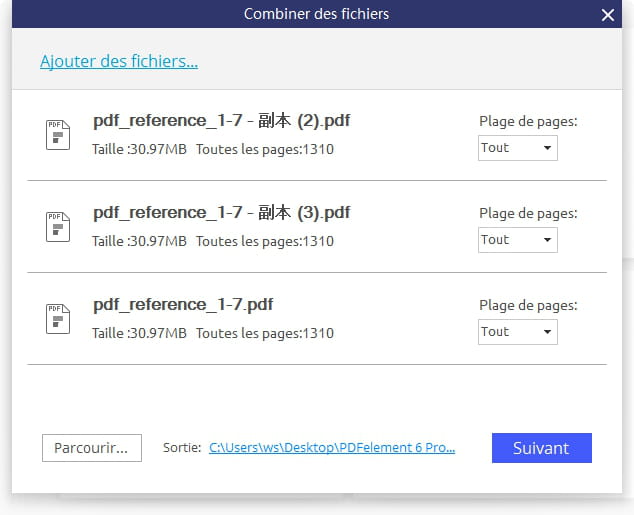Click dropdown arrow in third Tout box

(547, 332)
